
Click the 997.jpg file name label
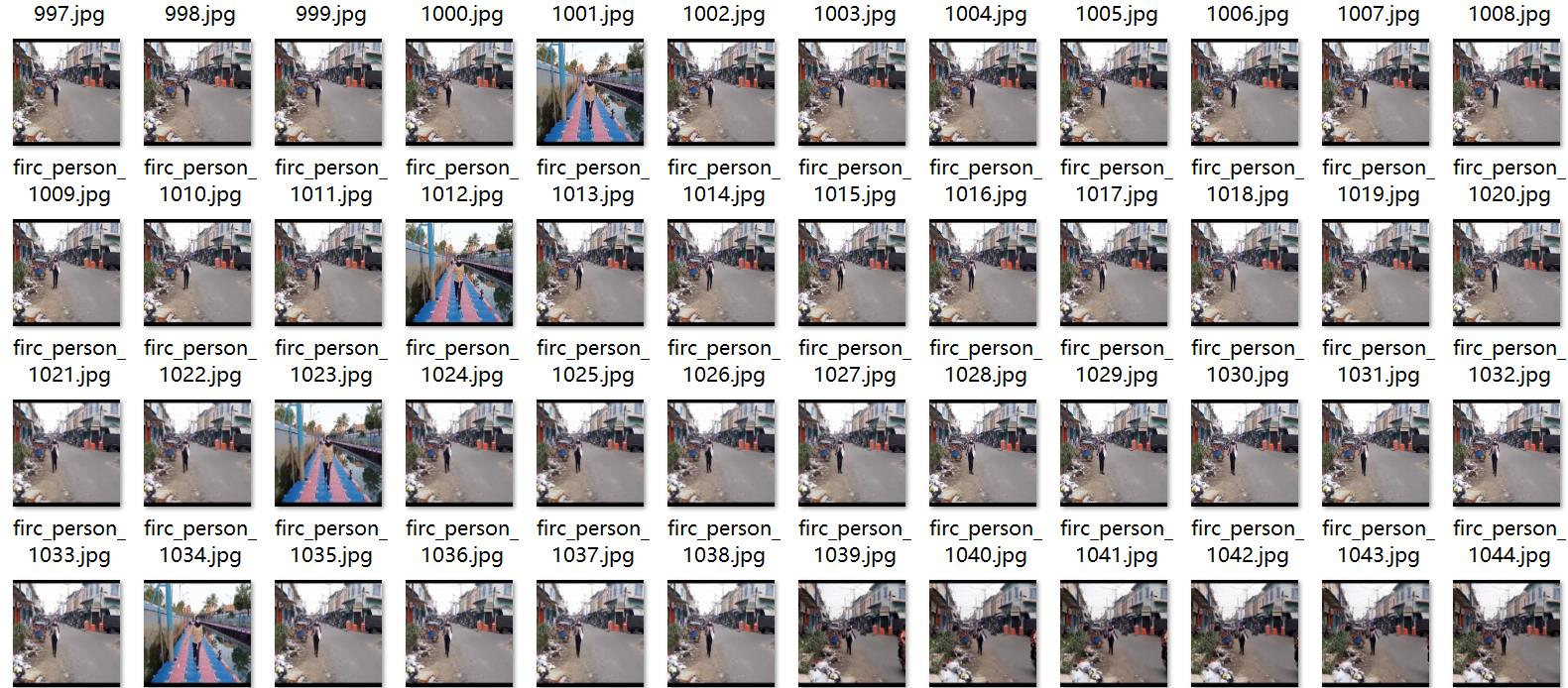pos(69,14)
